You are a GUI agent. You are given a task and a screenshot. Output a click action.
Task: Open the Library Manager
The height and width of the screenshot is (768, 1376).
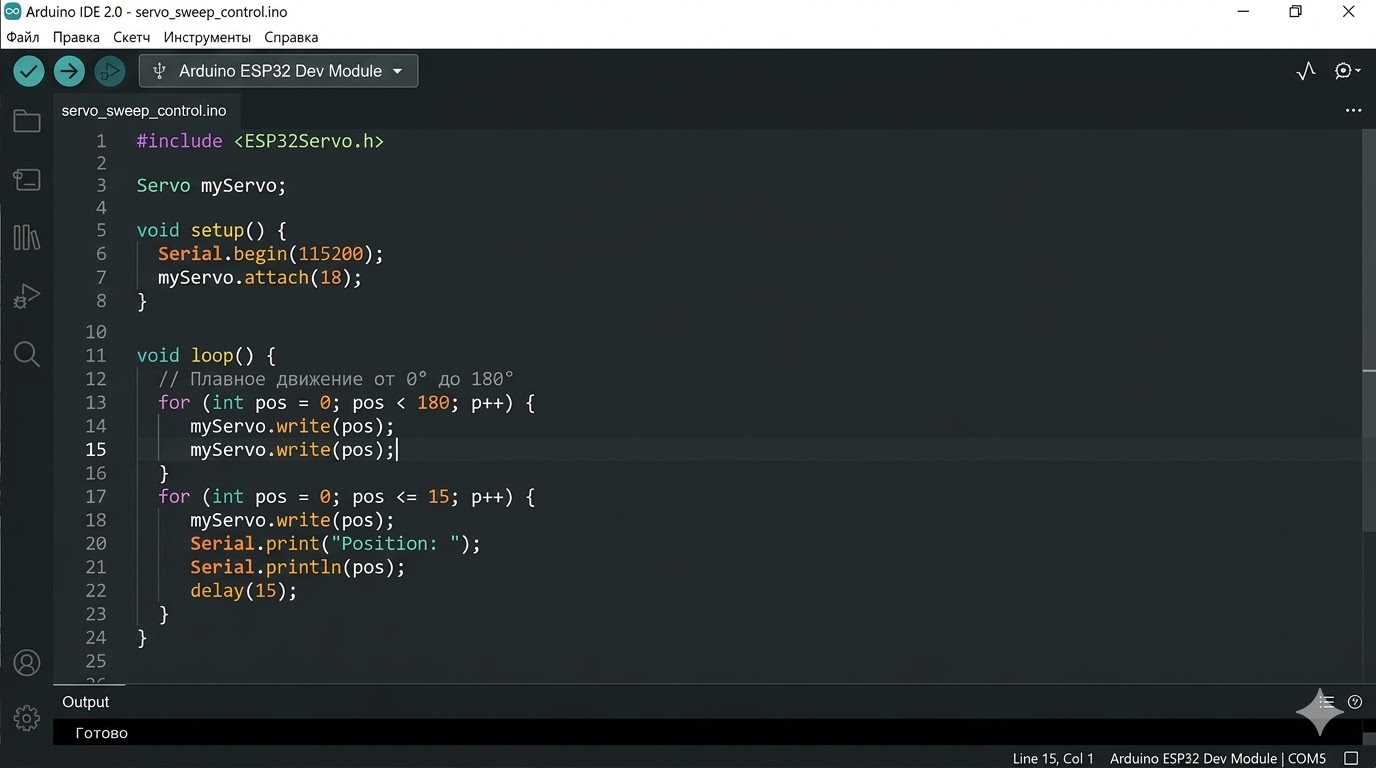coord(26,237)
